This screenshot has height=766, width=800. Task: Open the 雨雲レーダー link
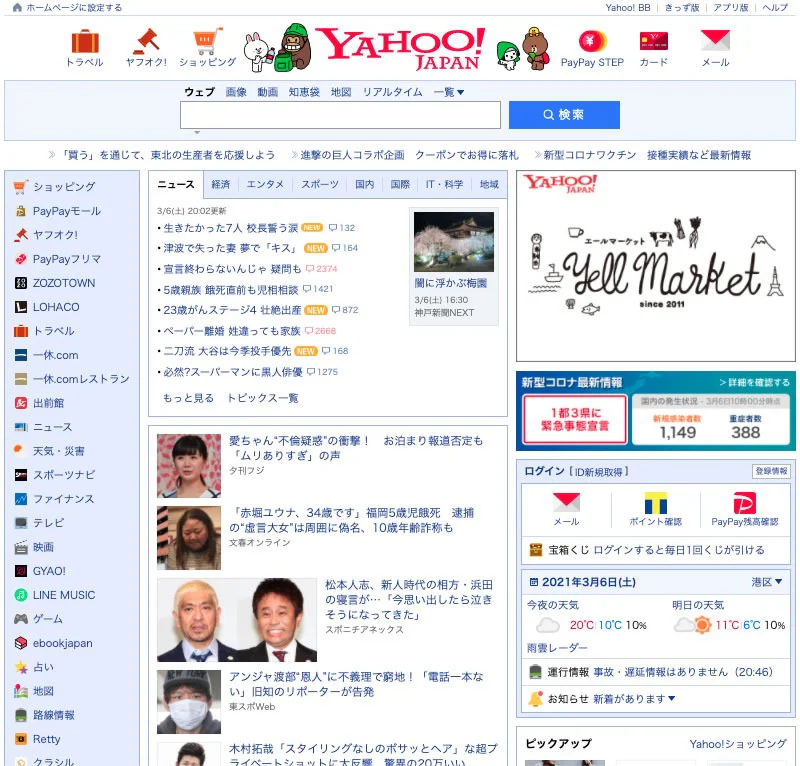(x=557, y=648)
